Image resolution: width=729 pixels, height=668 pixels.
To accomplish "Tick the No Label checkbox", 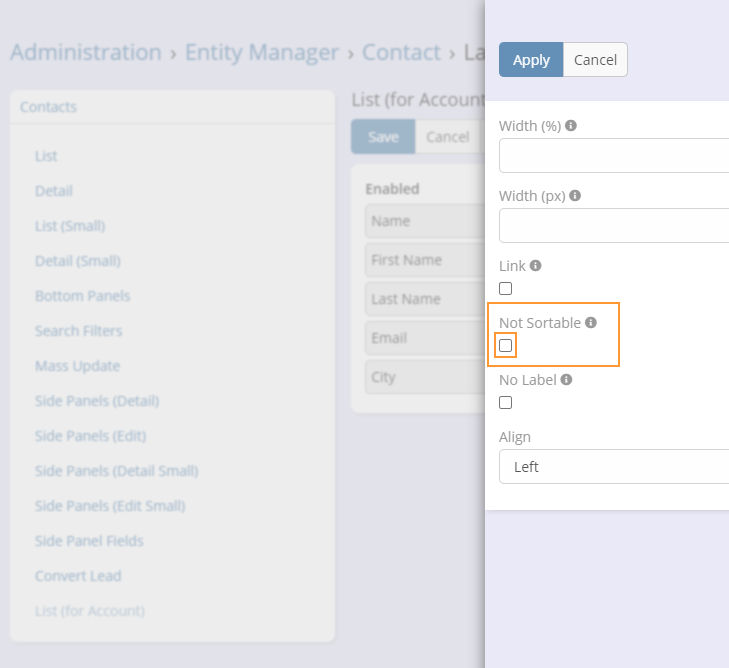I will pos(506,403).
